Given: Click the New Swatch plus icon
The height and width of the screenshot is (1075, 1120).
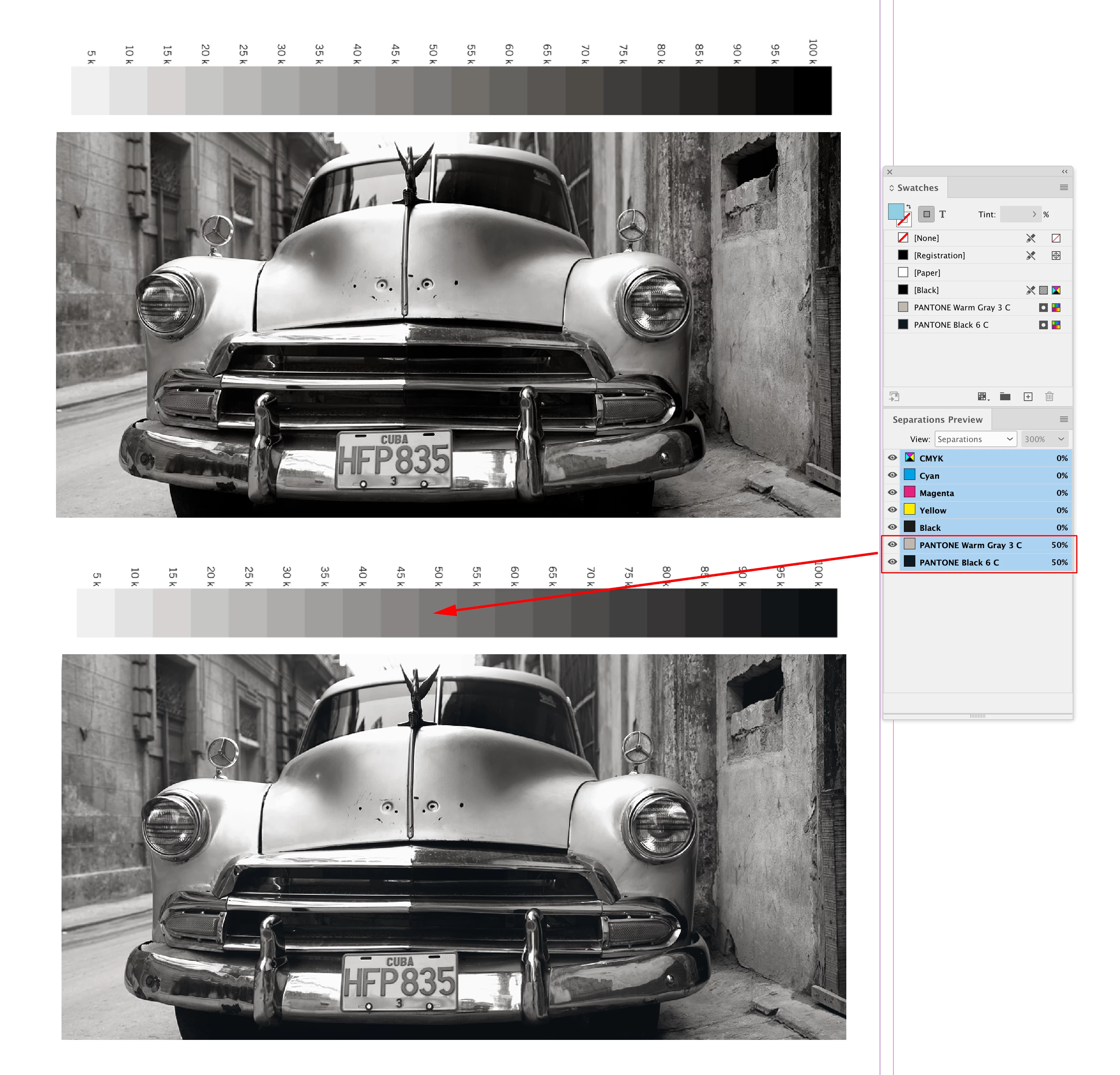Looking at the screenshot, I should [x=1027, y=397].
